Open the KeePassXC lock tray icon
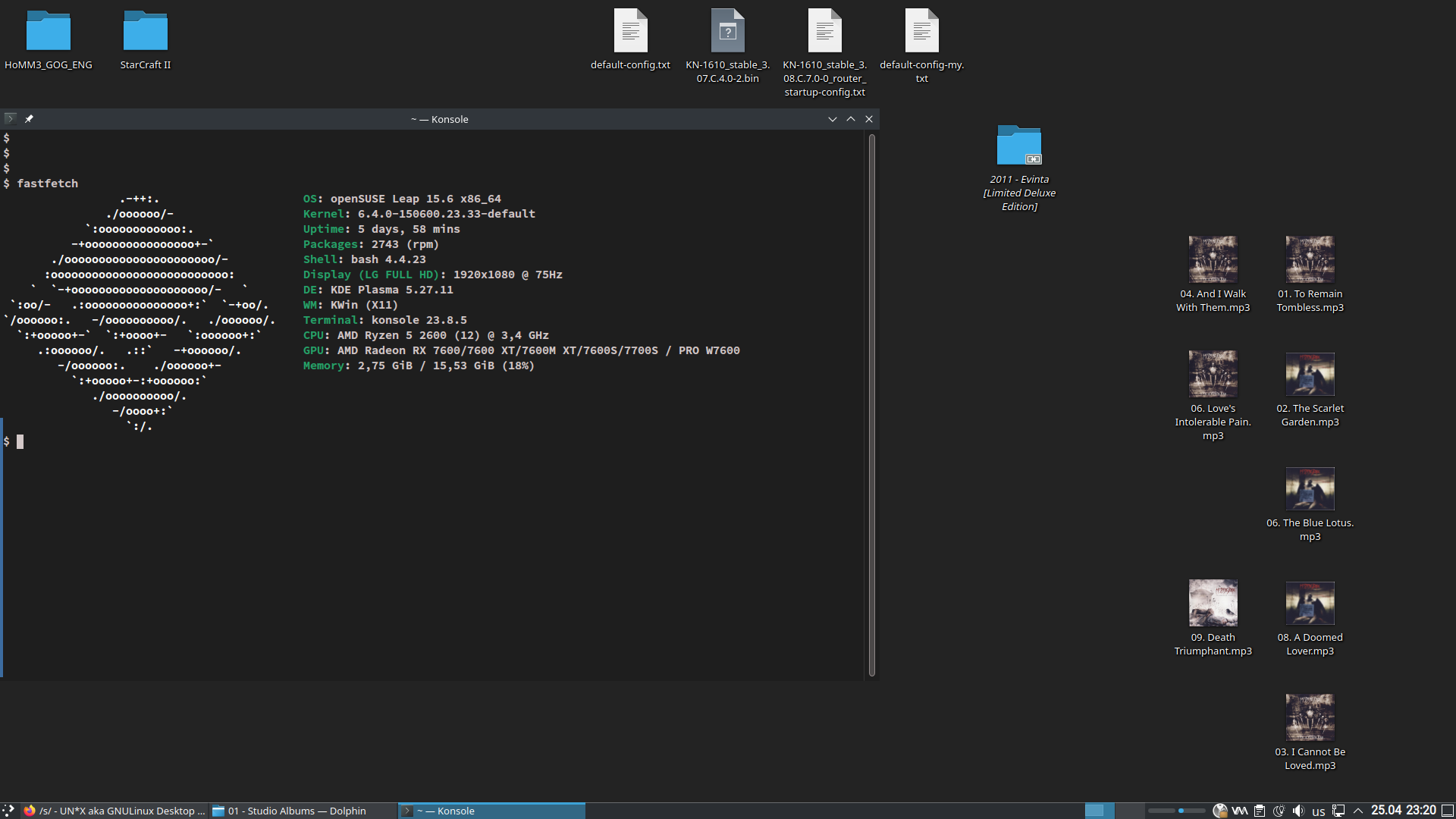 point(1220,811)
